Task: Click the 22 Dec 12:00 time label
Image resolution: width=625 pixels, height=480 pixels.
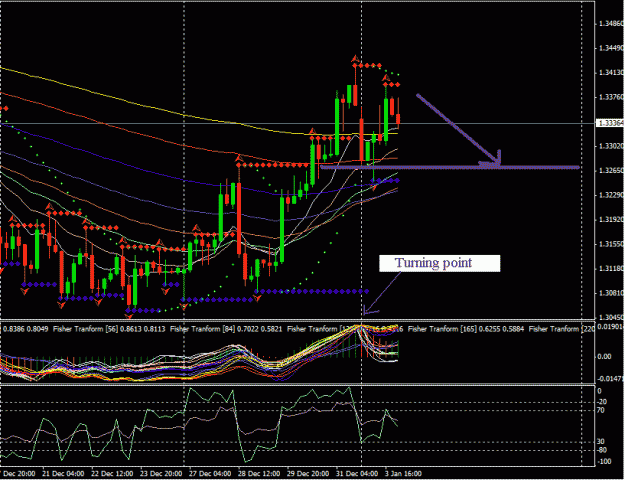Action: (112, 474)
